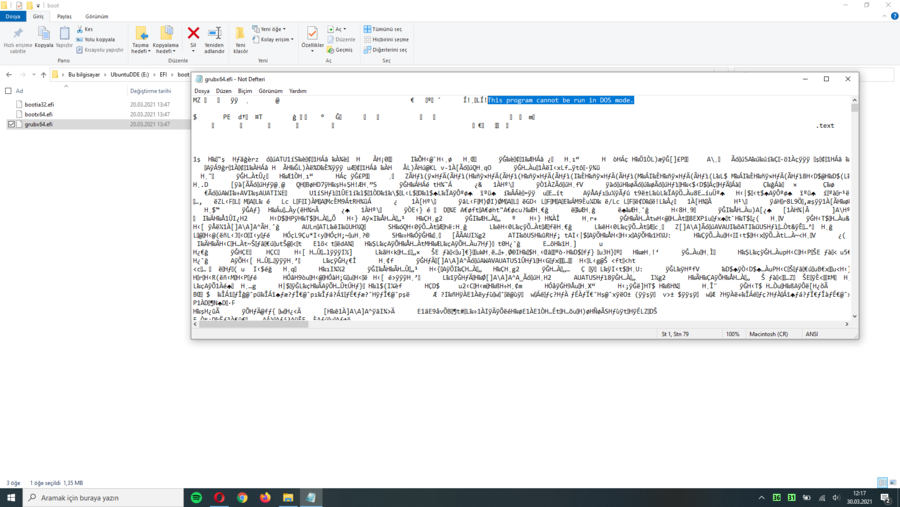900x507 pixels.
Task: Delete file with red Sil icon
Action: point(193,33)
